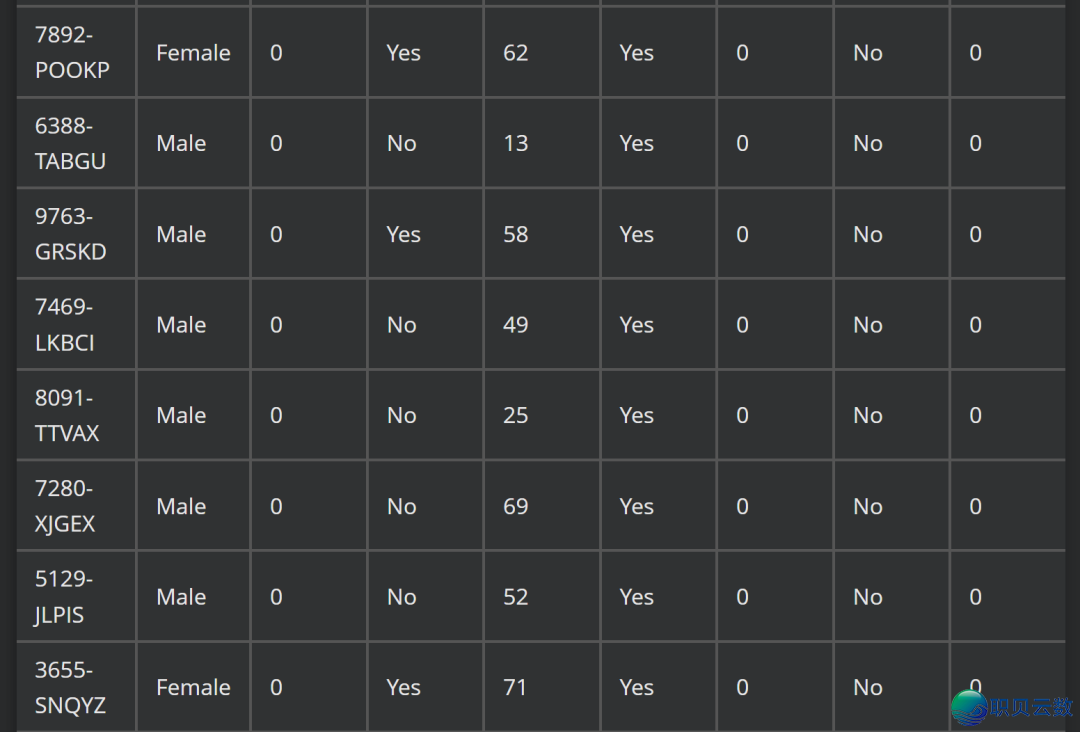
Task: Click the cell showing 71
Action: tap(515, 688)
